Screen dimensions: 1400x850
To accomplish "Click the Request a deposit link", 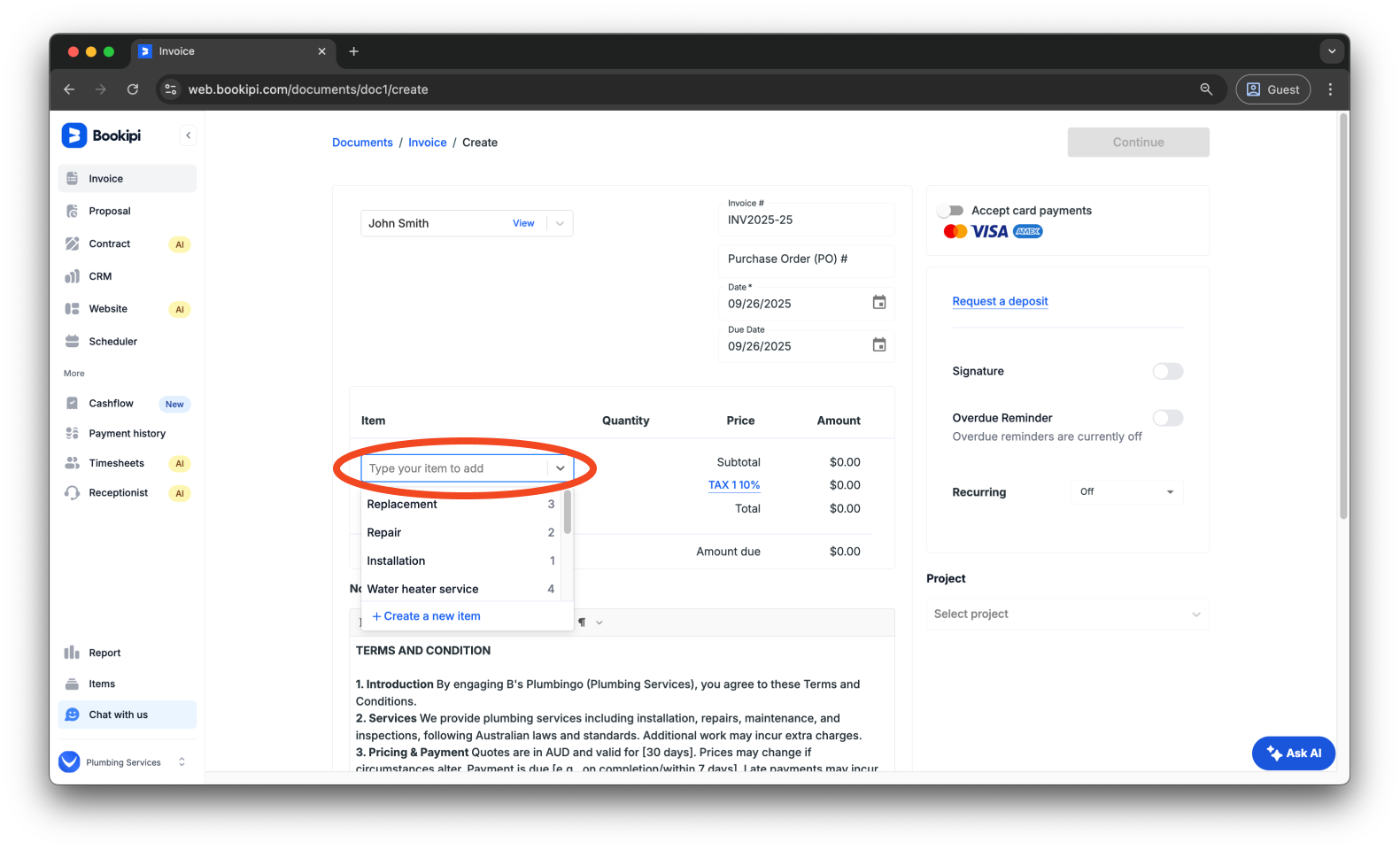I will point(1000,301).
